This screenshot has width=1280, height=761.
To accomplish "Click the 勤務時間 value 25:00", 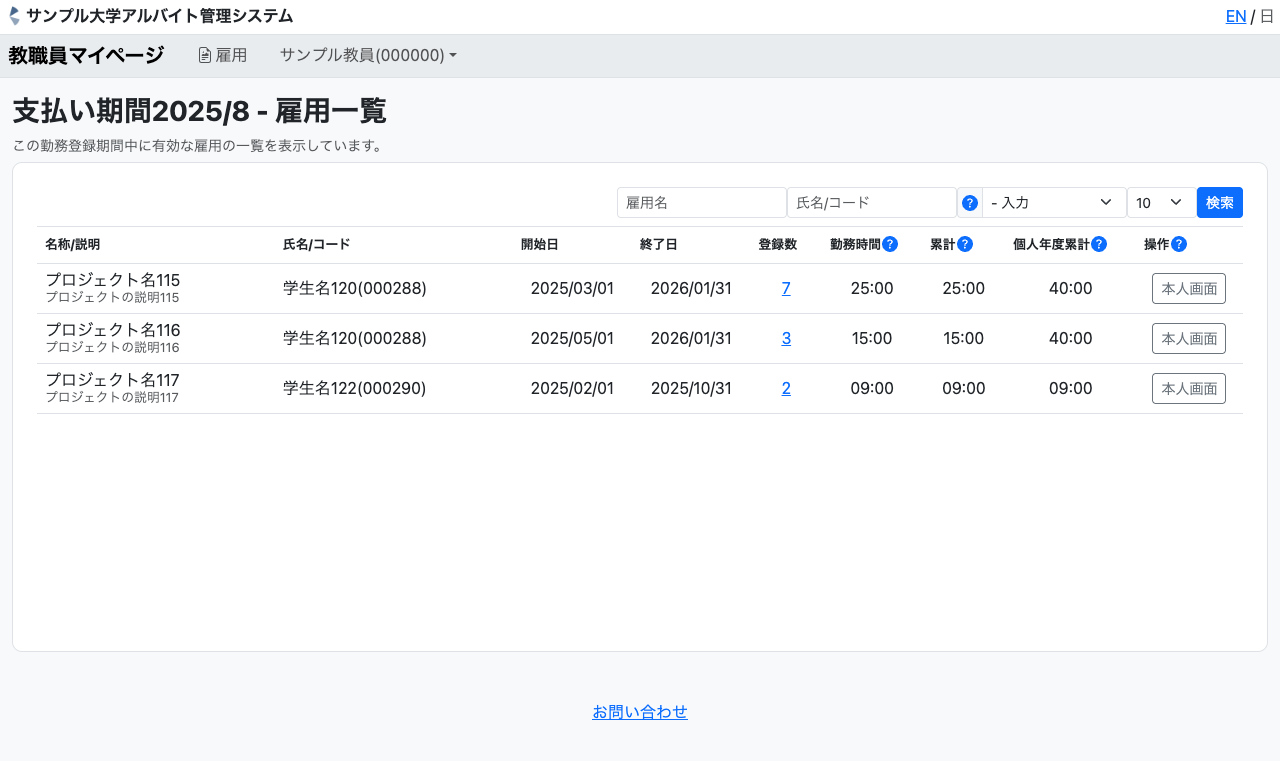I will tap(872, 289).
